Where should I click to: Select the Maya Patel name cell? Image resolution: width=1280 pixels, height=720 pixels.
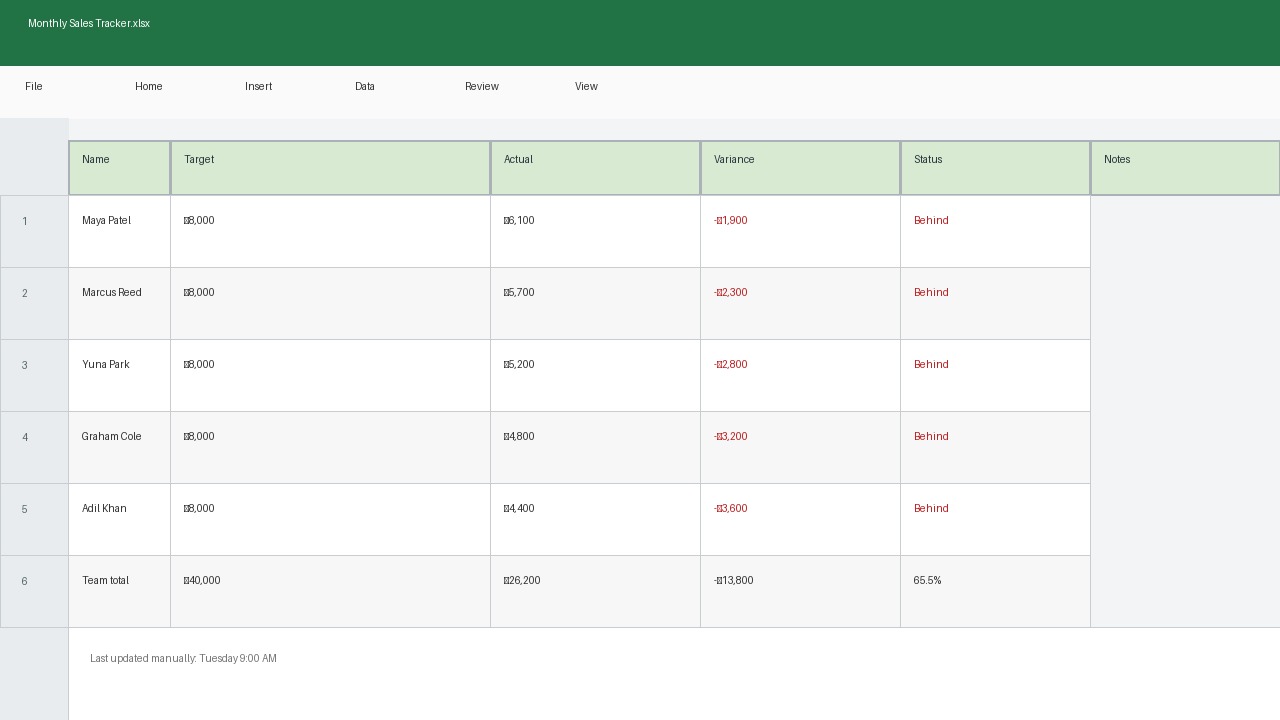[119, 232]
